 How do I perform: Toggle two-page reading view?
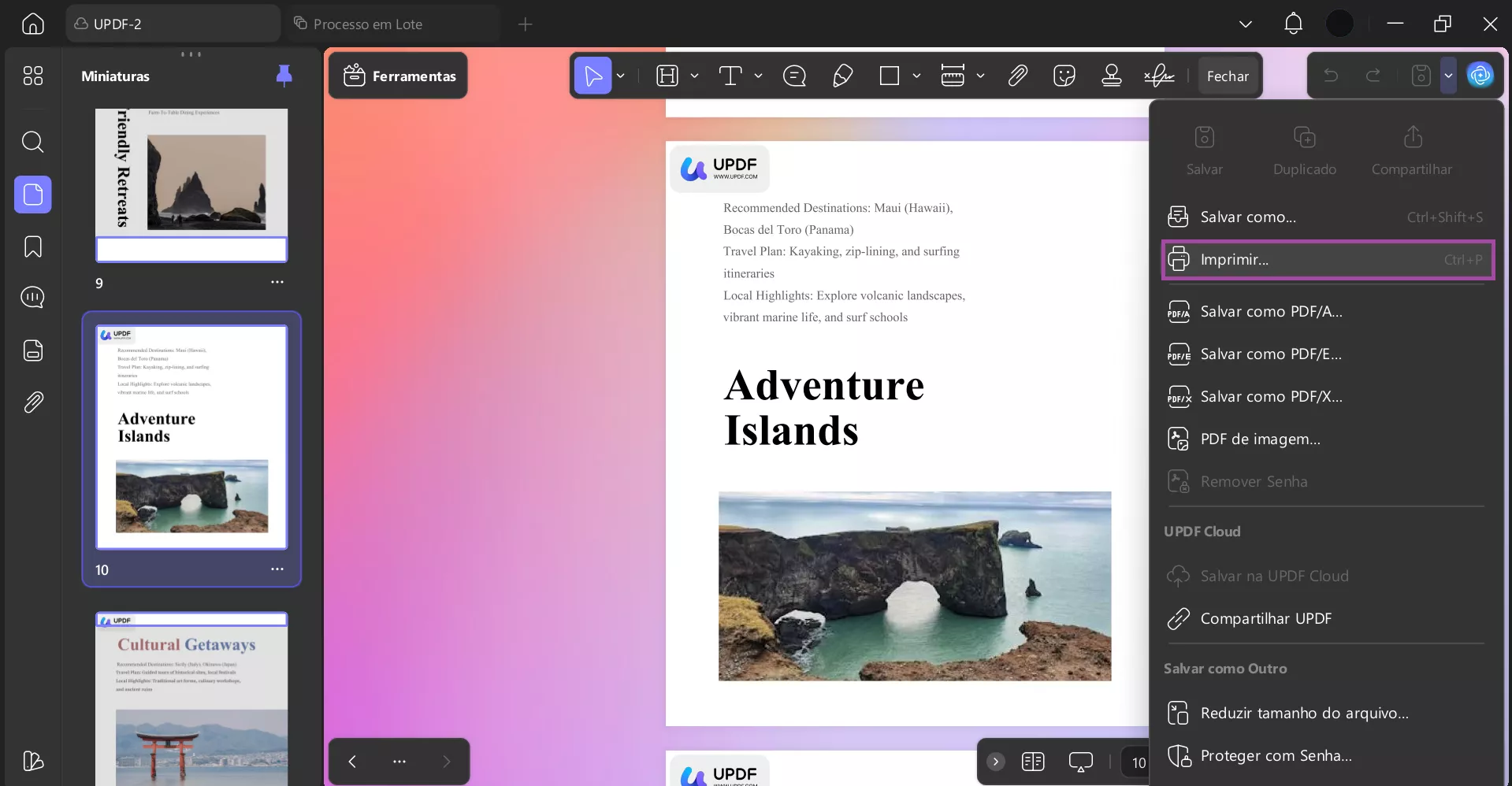tap(1033, 762)
